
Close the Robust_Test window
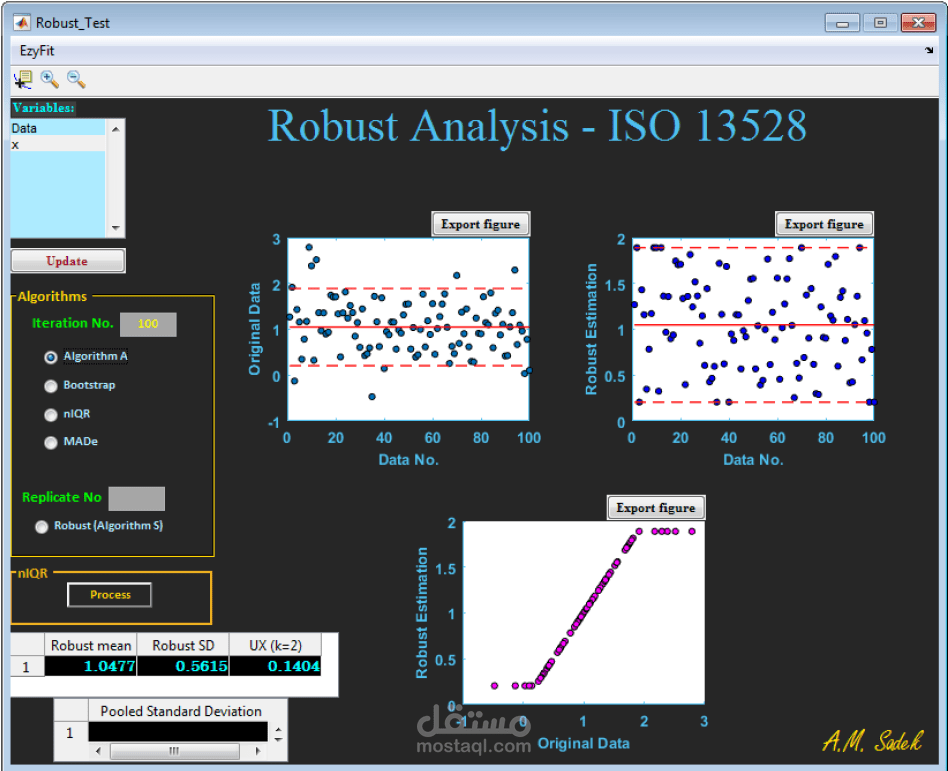[918, 23]
